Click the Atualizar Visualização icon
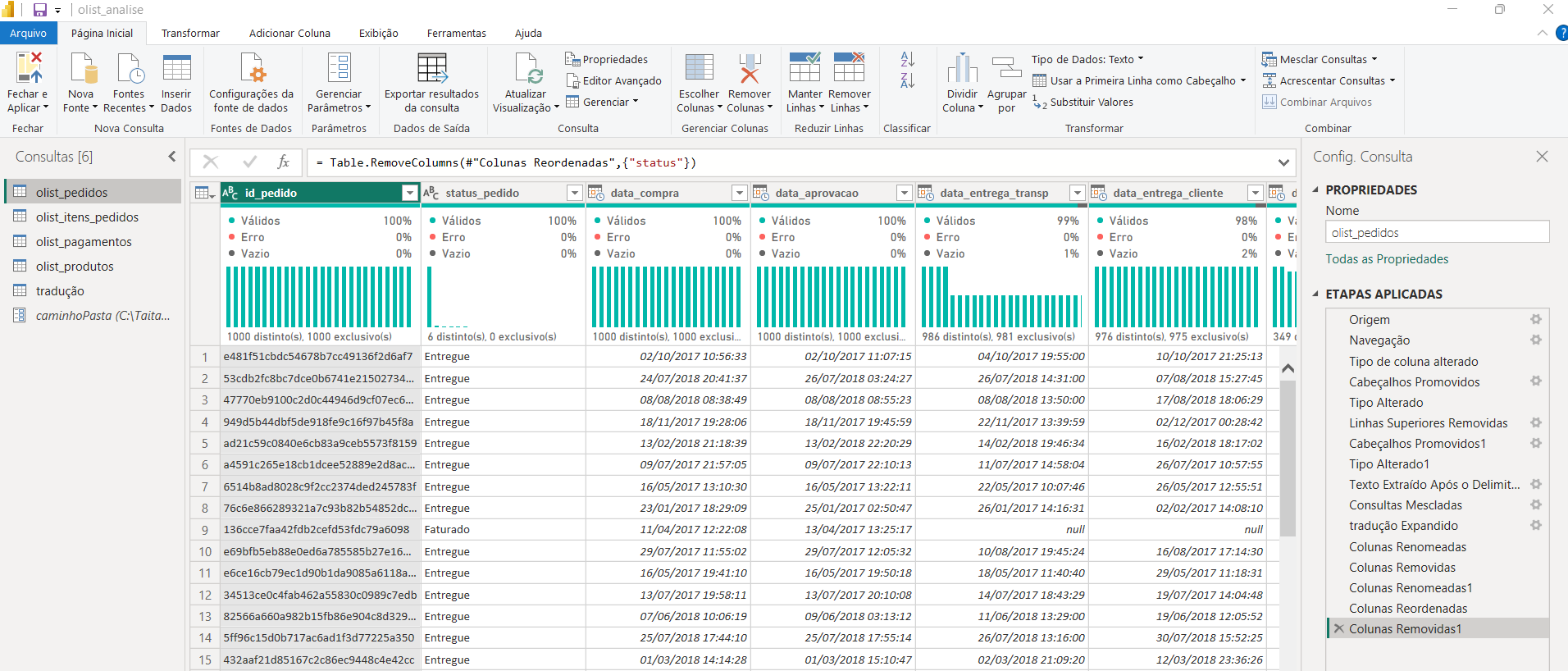The image size is (1568, 671). click(527, 69)
